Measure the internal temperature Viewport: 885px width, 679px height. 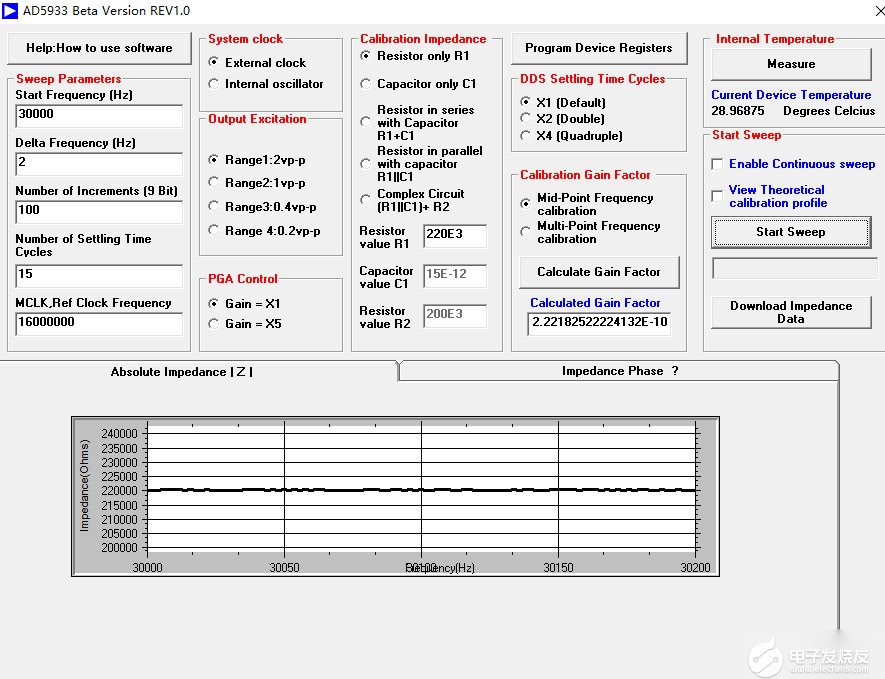[791, 64]
